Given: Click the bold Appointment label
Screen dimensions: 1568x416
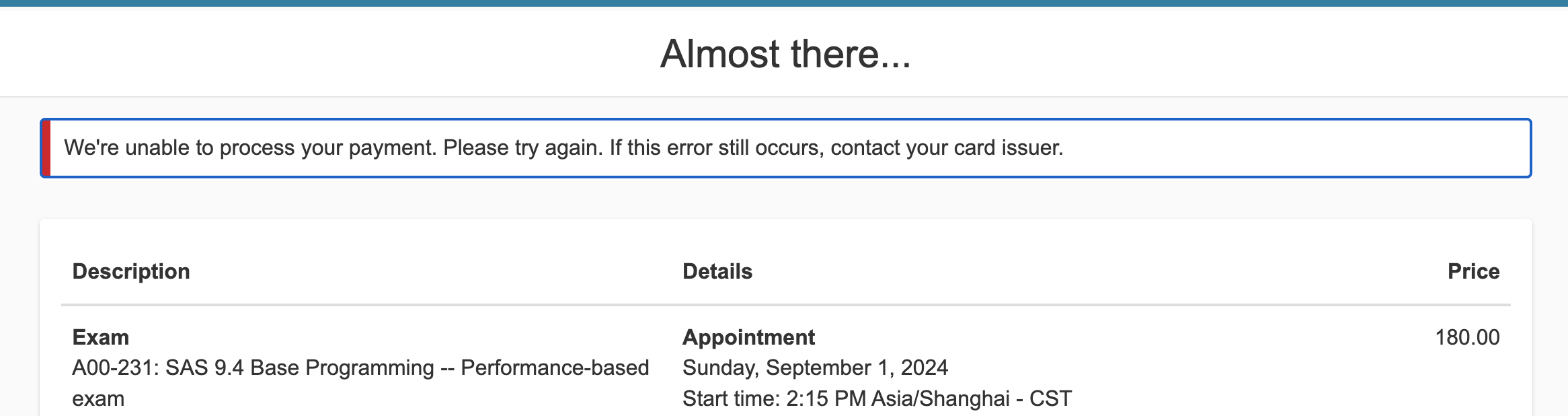Looking at the screenshot, I should (x=748, y=337).
